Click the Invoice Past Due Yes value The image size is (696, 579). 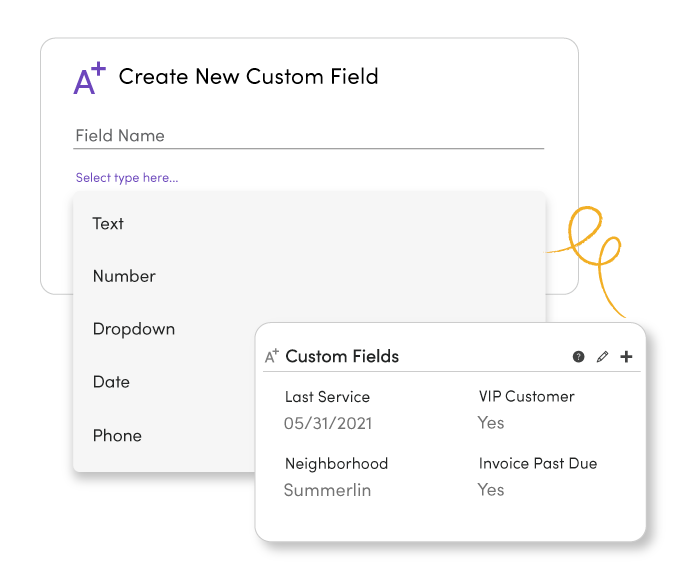tap(491, 490)
